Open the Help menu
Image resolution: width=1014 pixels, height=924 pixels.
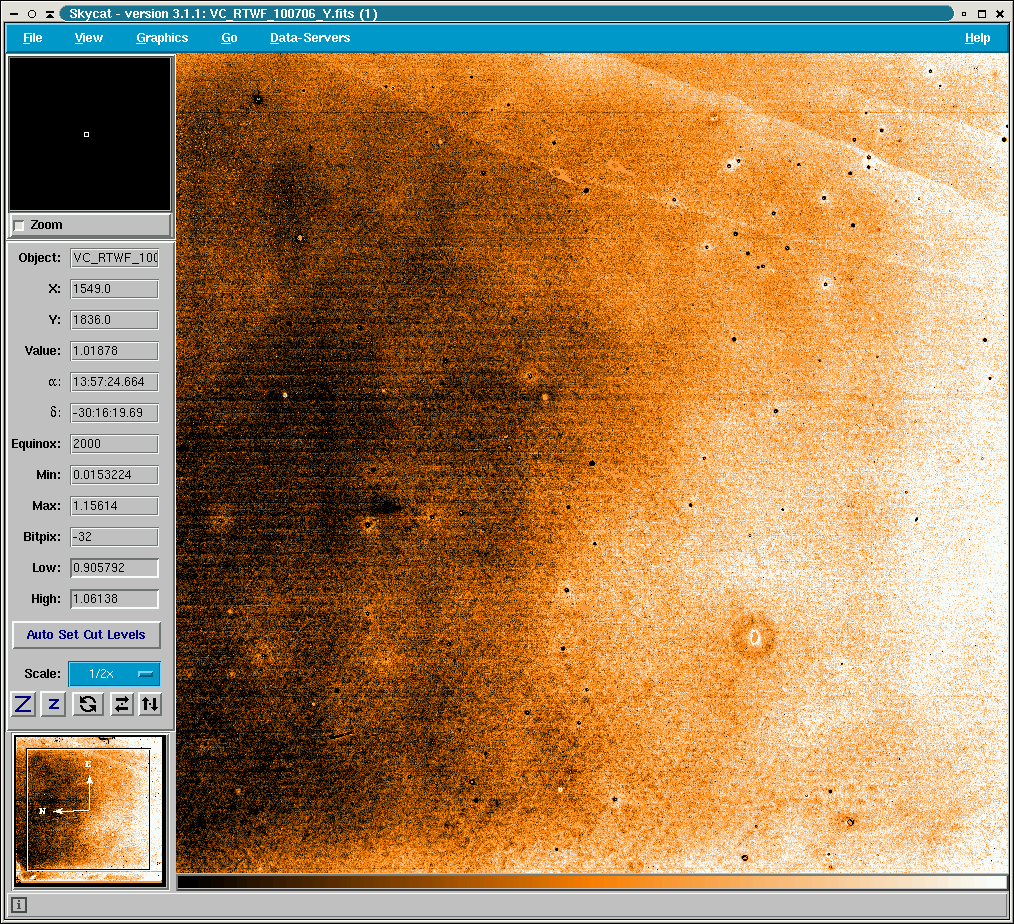coord(977,38)
